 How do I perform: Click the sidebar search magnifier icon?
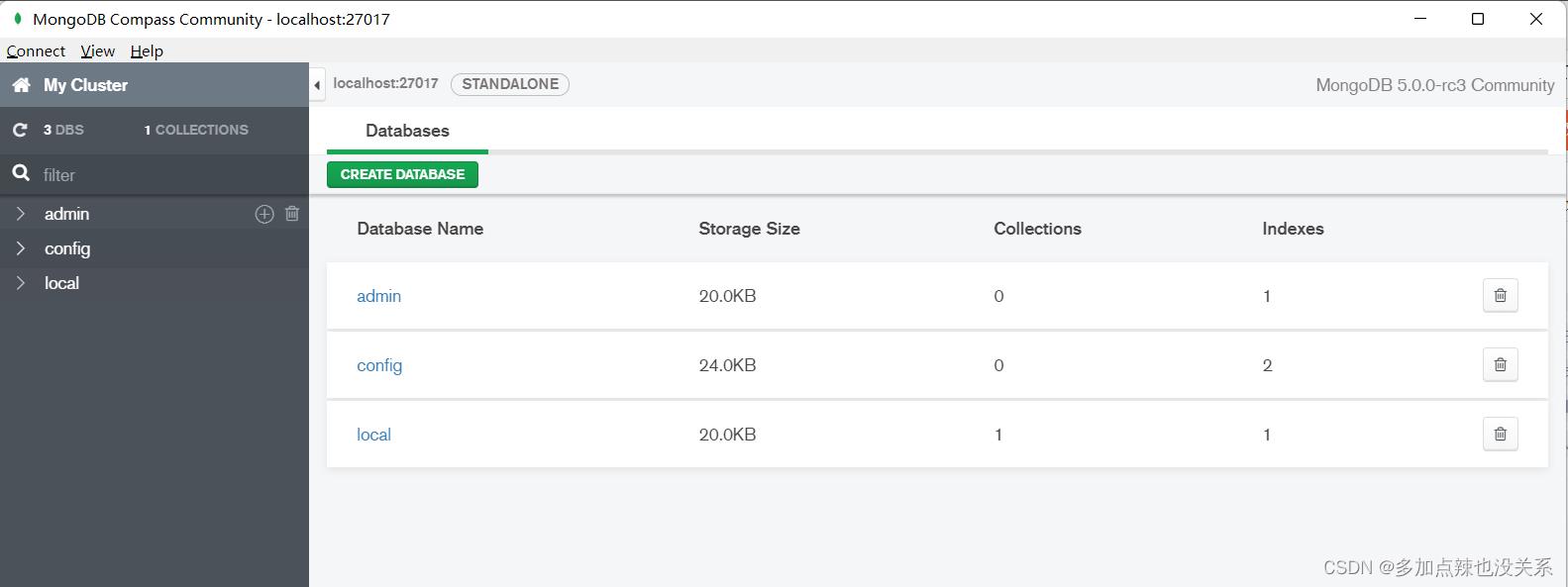point(21,174)
